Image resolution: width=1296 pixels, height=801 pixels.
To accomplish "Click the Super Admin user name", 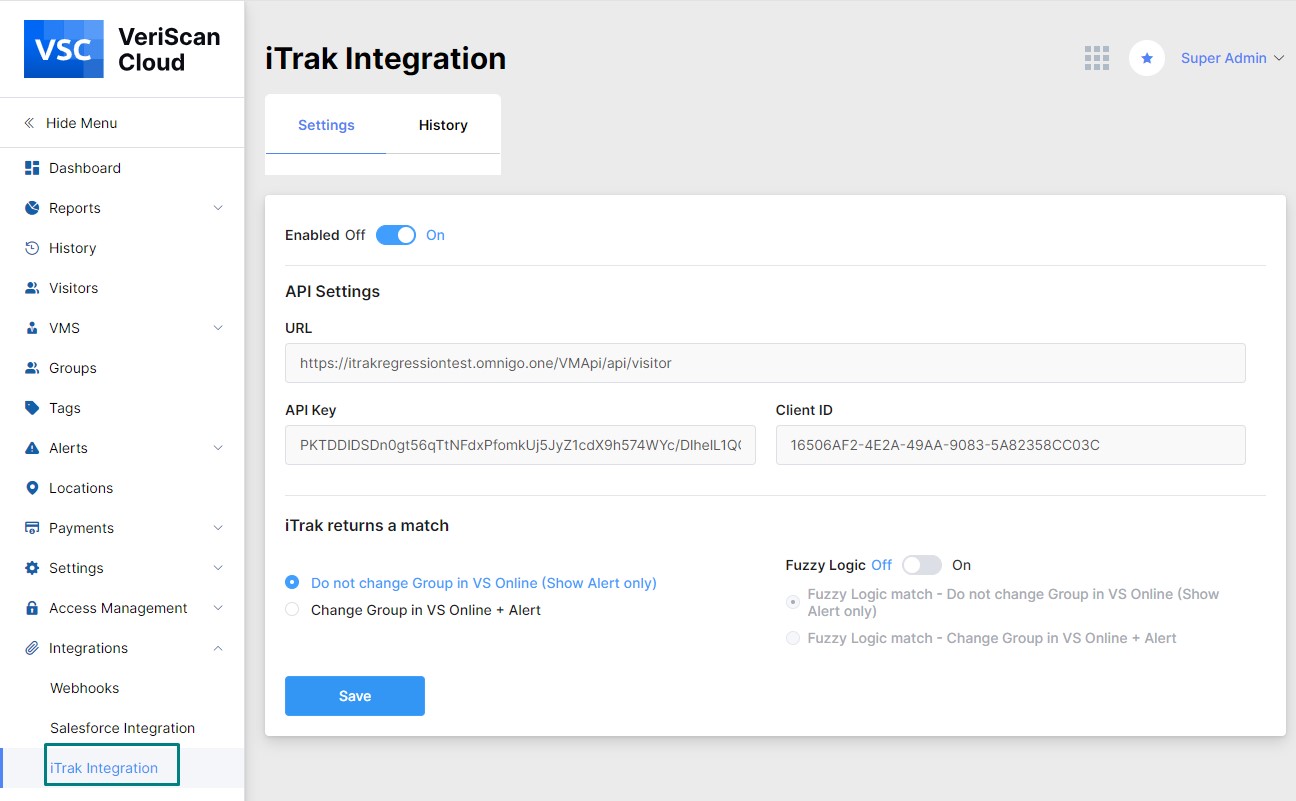I will coord(1224,58).
